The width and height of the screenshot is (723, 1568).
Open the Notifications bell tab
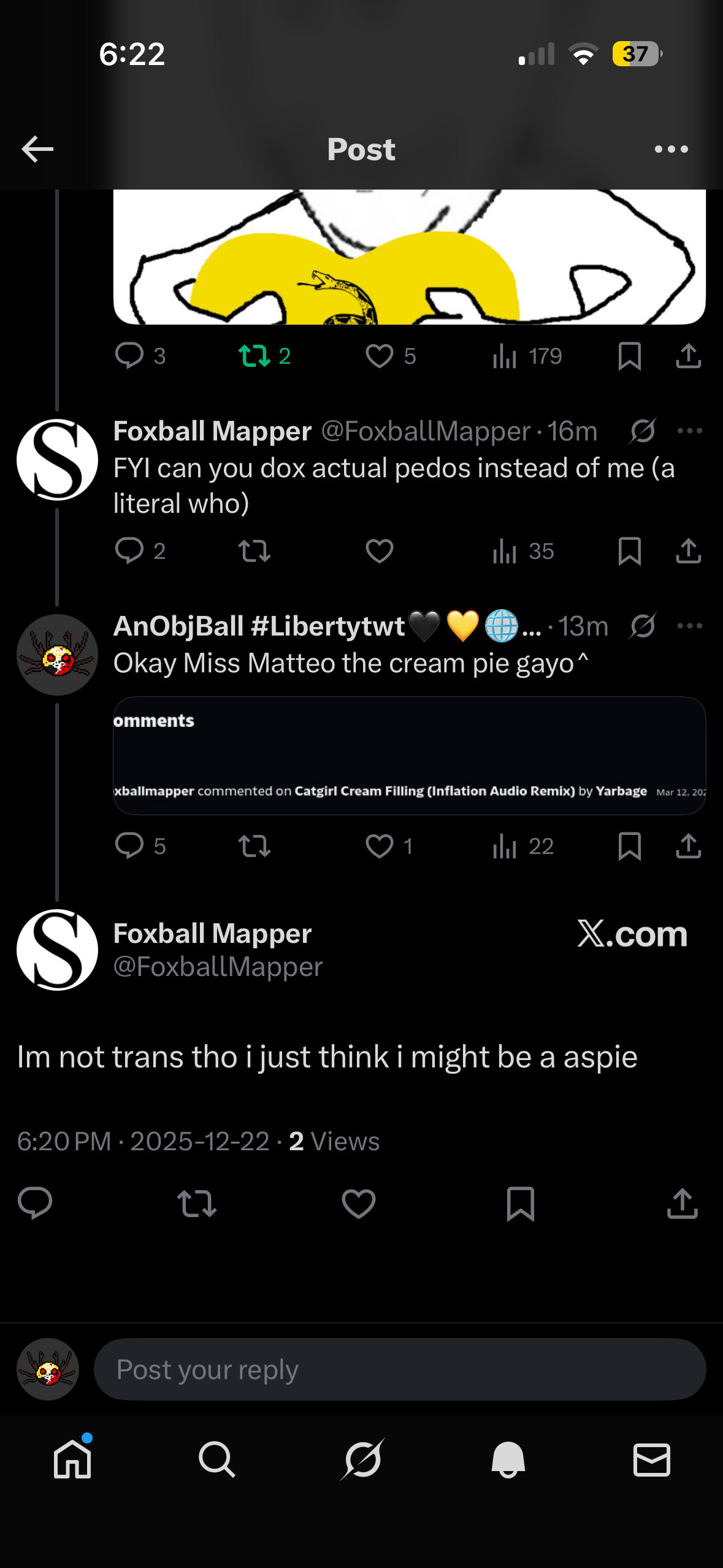[508, 1459]
